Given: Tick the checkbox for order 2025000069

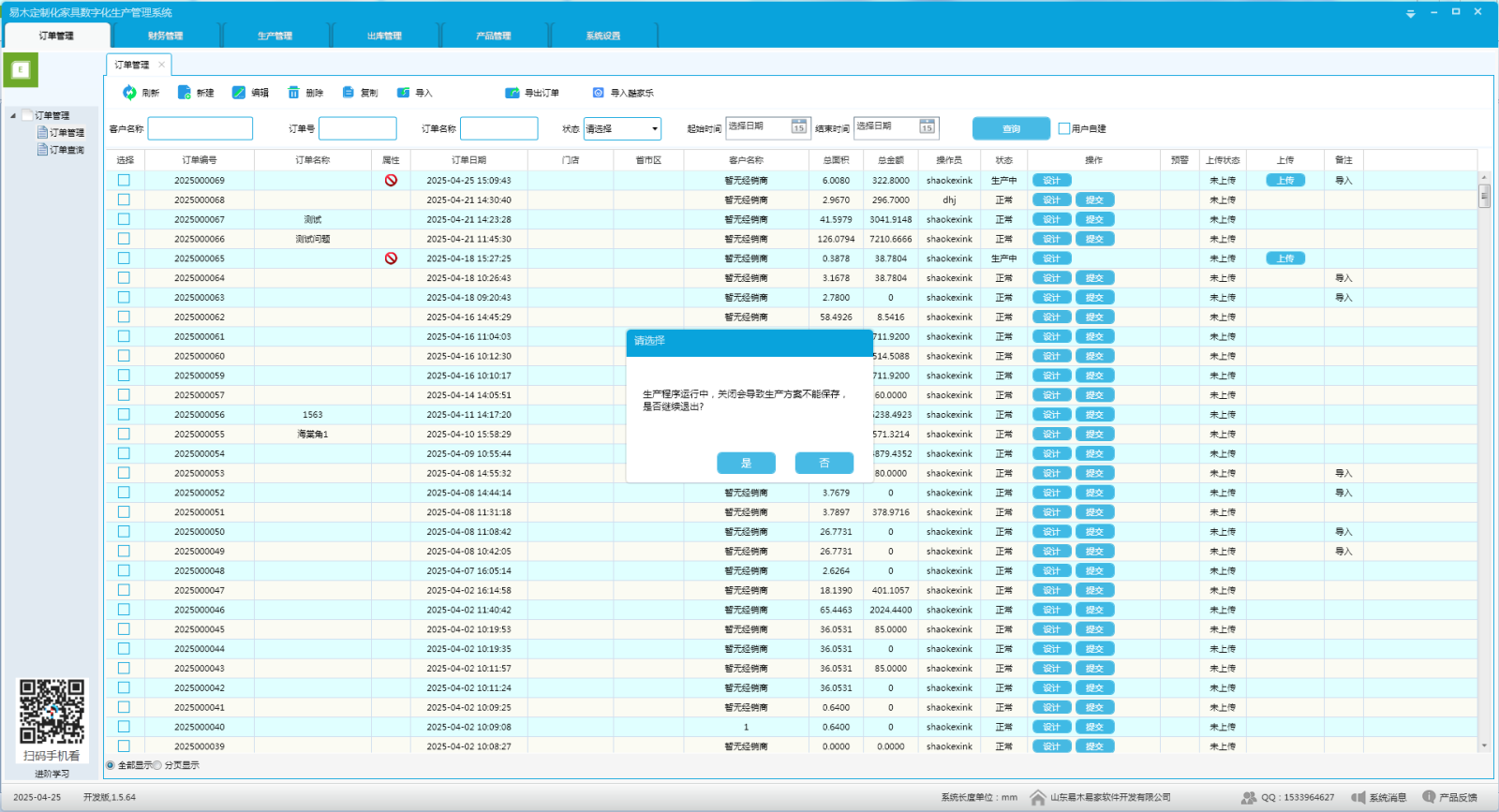Looking at the screenshot, I should [x=124, y=181].
